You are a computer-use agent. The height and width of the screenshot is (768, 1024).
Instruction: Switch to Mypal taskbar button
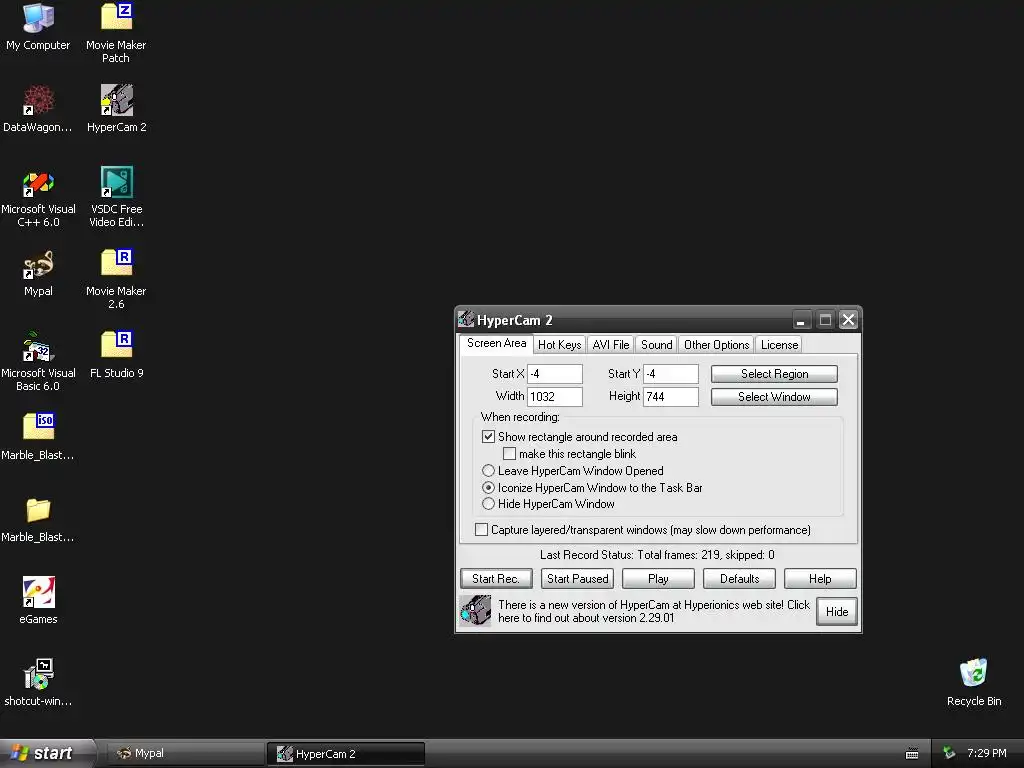(185, 754)
